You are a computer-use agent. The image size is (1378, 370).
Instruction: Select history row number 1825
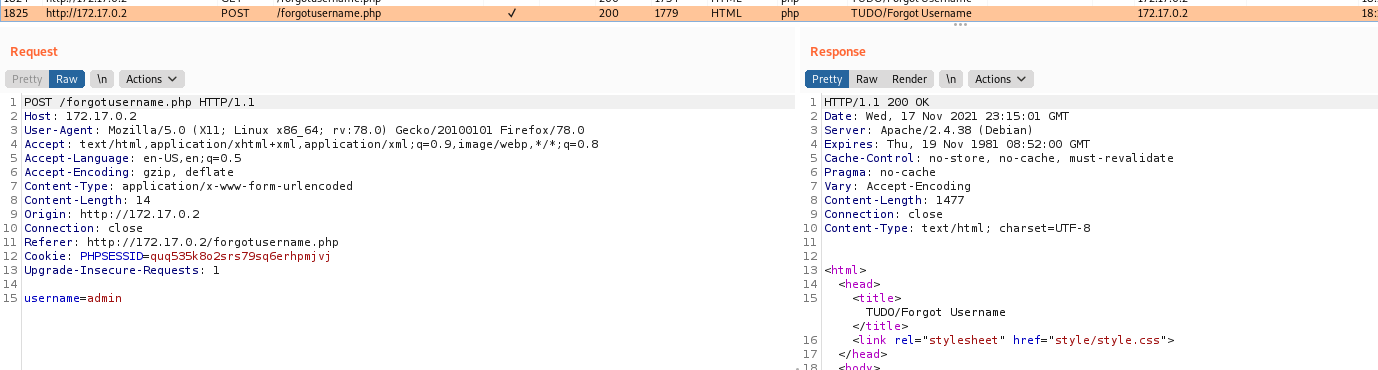pos(689,15)
